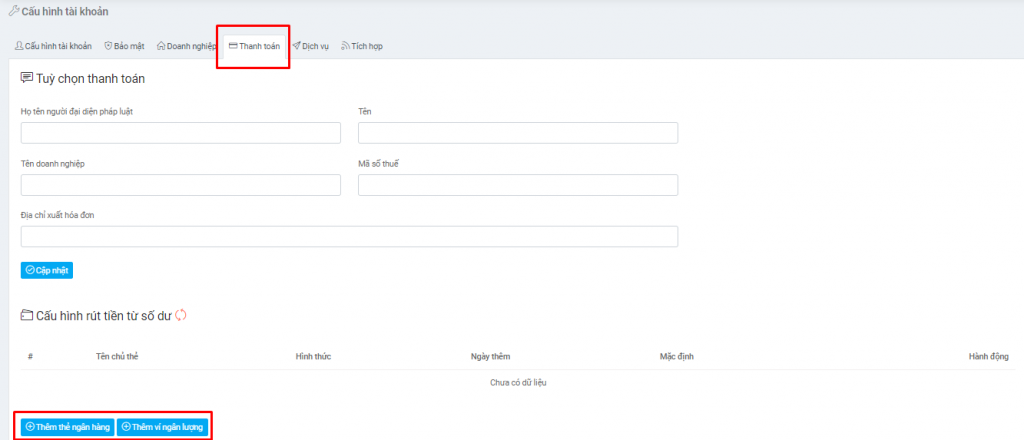Image resolution: width=1024 pixels, height=440 pixels.
Task: Click into the Tên input field
Action: click(x=517, y=133)
